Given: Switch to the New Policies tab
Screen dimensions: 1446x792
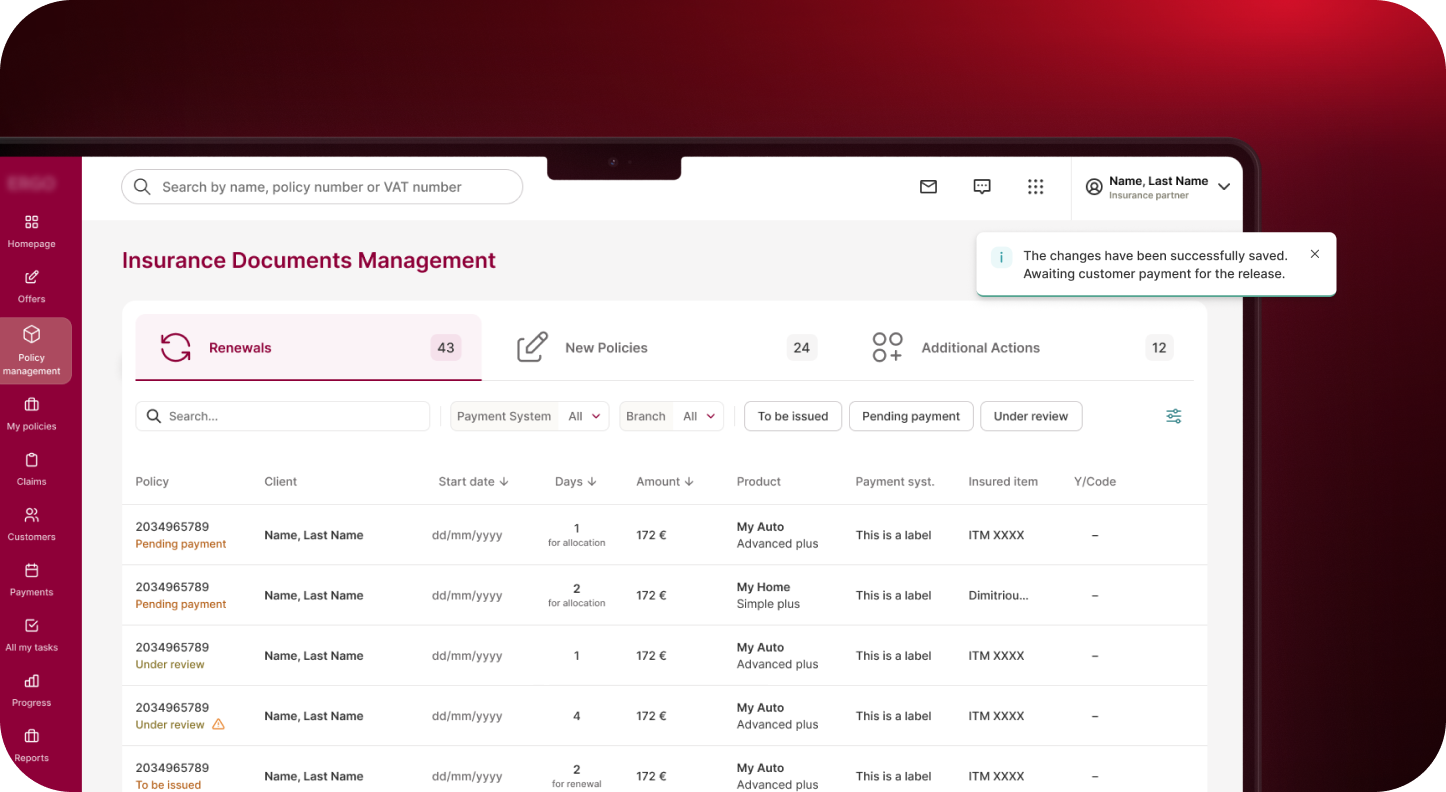Looking at the screenshot, I should pyautogui.click(x=605, y=348).
